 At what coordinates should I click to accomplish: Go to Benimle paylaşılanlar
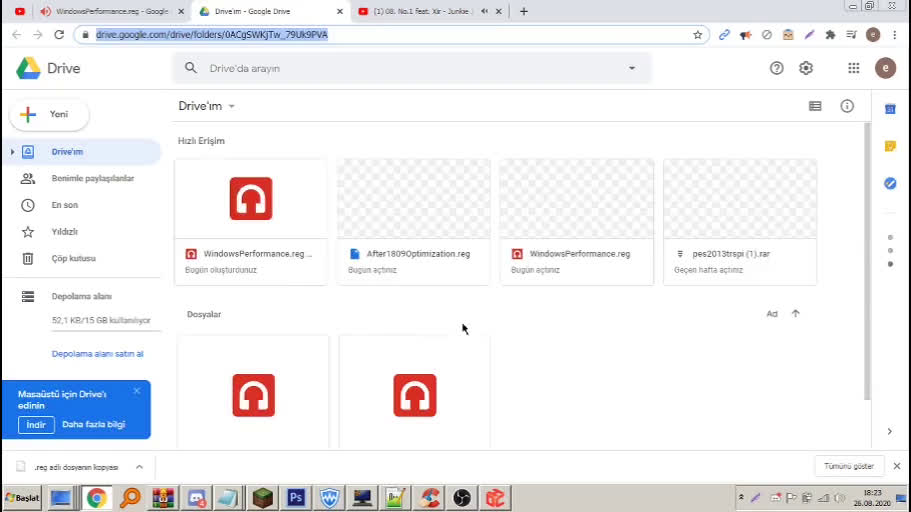(x=92, y=178)
